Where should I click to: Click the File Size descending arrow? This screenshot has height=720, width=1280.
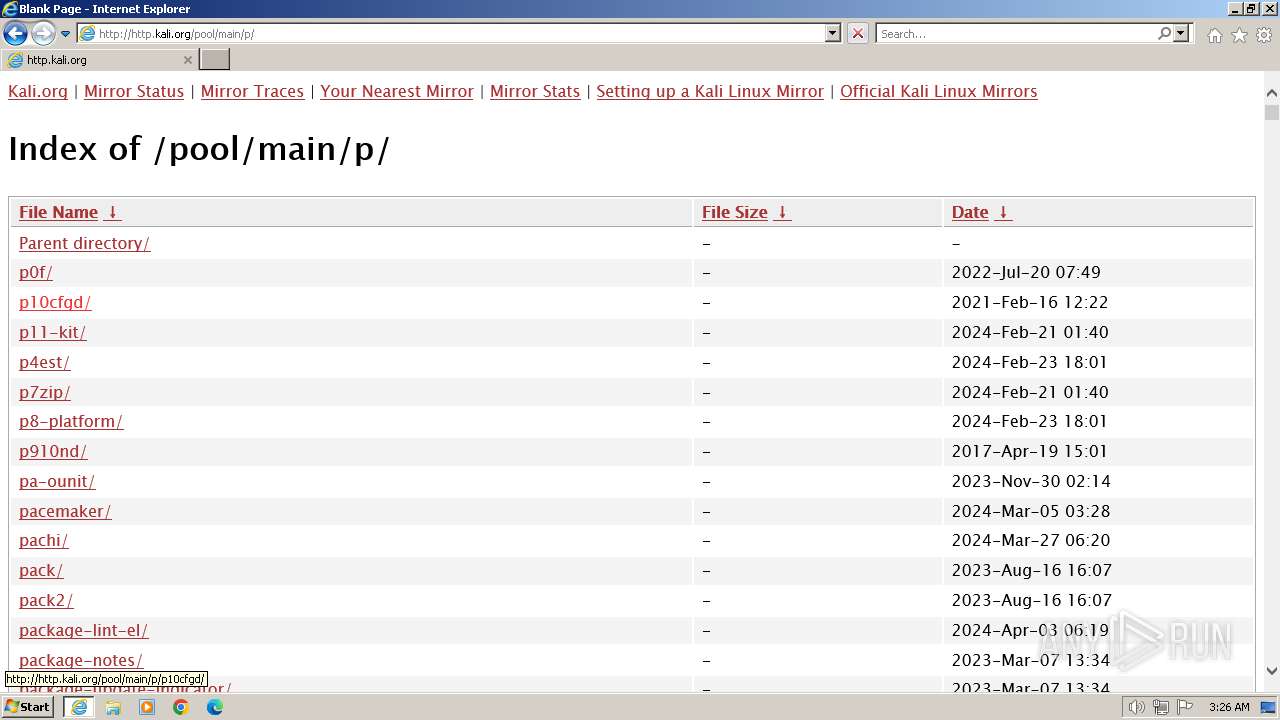click(x=782, y=212)
